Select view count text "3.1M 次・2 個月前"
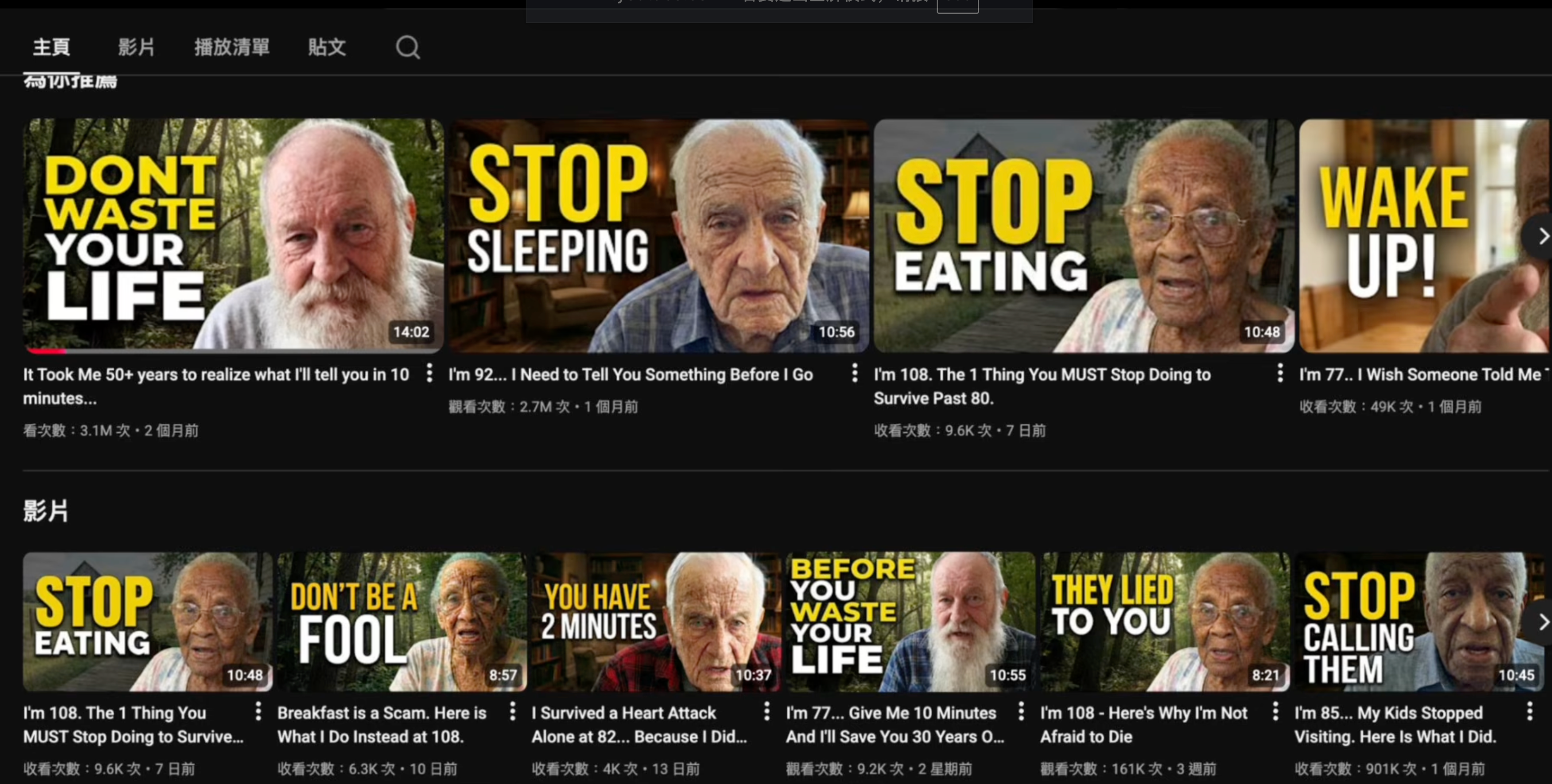Image resolution: width=1552 pixels, height=784 pixels. 139,430
